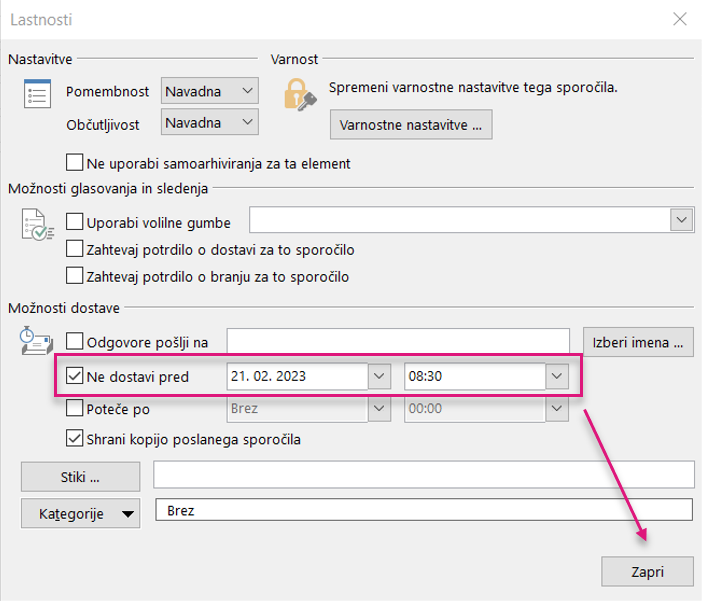
Task: Uncheck 'Shrani kopijo poslanega sporočila'
Action: coord(74,438)
